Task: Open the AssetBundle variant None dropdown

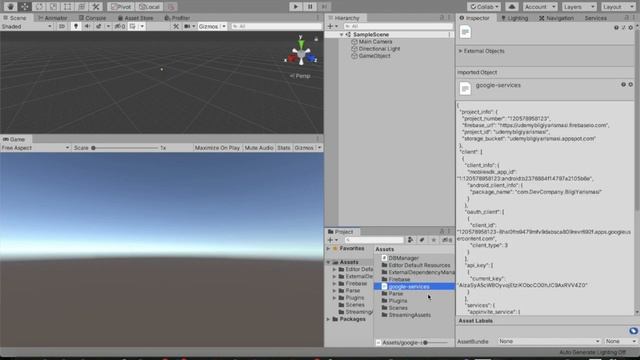Action: click(620, 341)
